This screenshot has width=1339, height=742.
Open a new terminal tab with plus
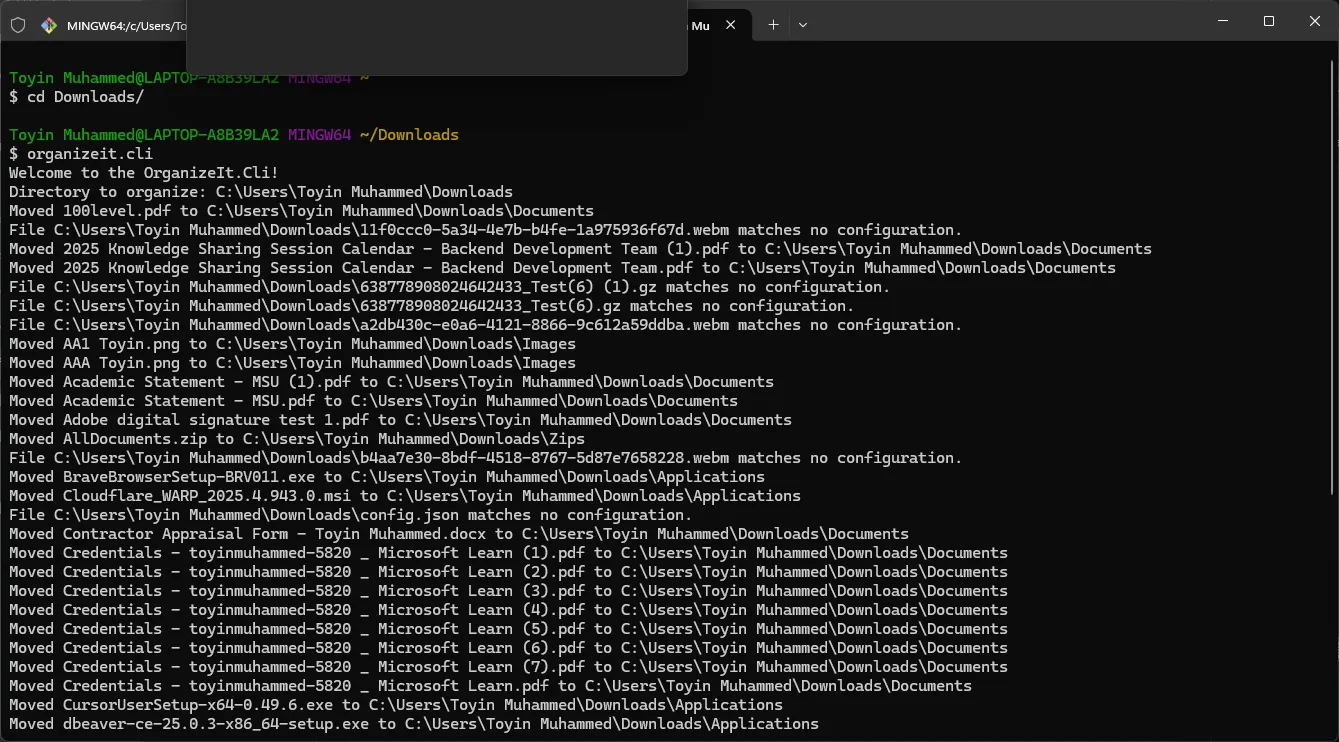[x=773, y=25]
